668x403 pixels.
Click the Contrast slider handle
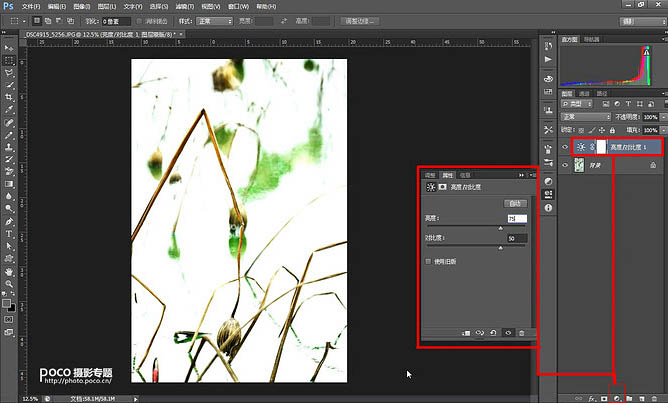pyautogui.click(x=501, y=248)
